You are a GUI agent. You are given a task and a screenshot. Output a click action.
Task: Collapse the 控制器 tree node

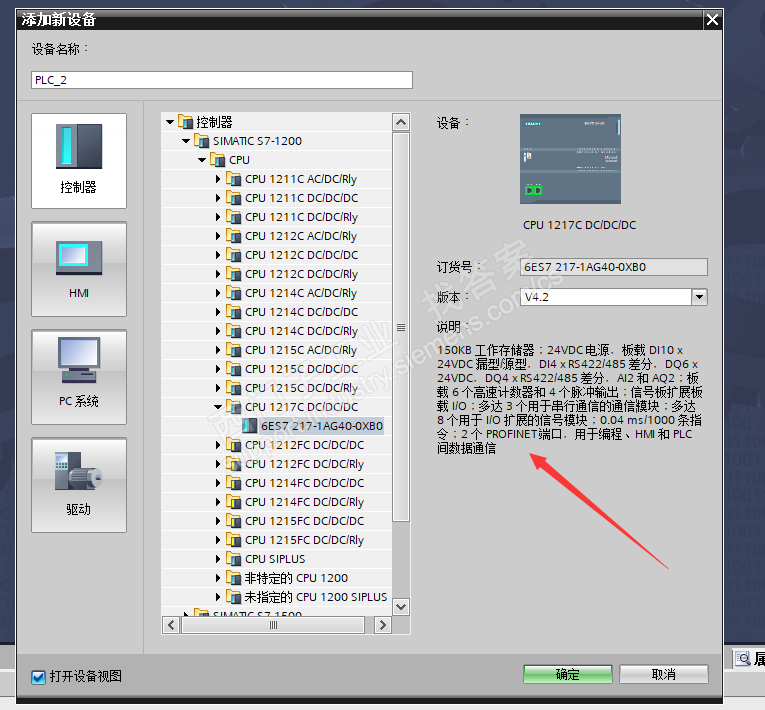170,122
